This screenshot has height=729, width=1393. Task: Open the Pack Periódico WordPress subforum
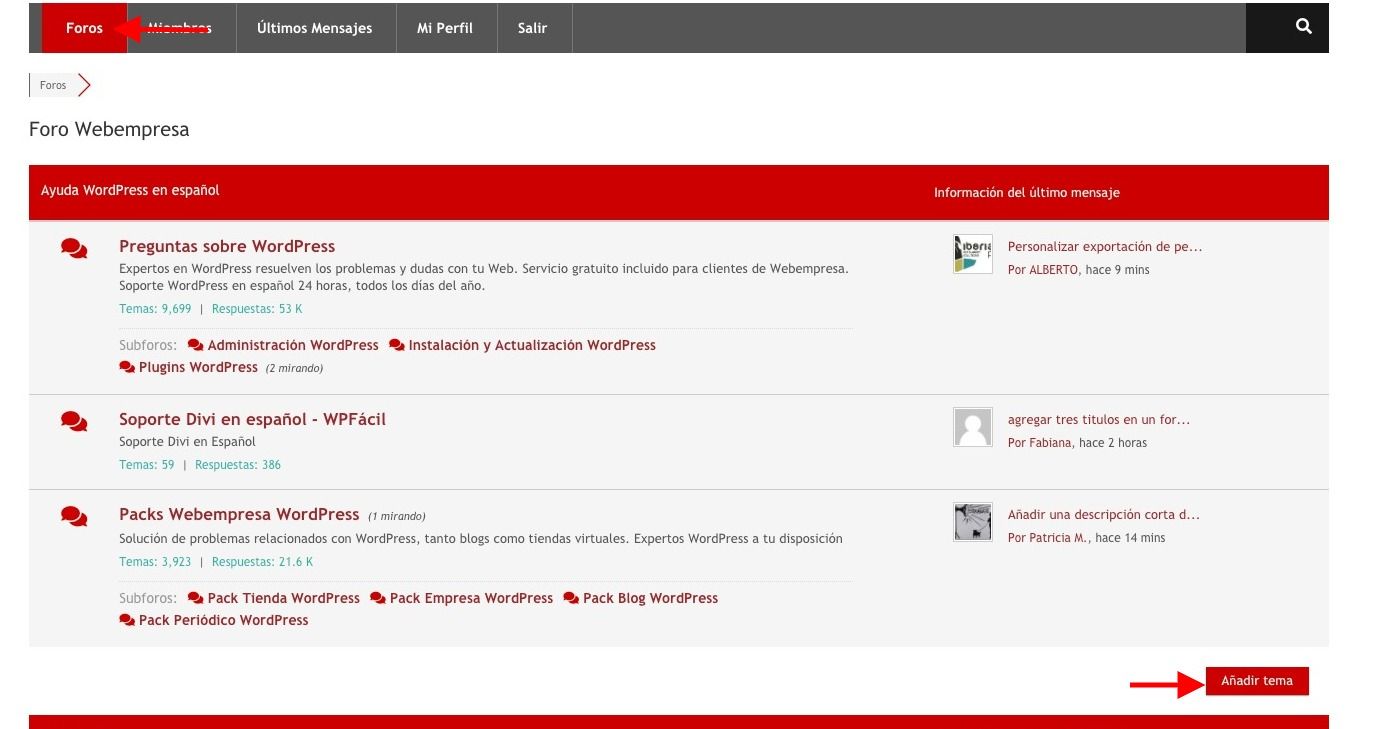point(223,620)
